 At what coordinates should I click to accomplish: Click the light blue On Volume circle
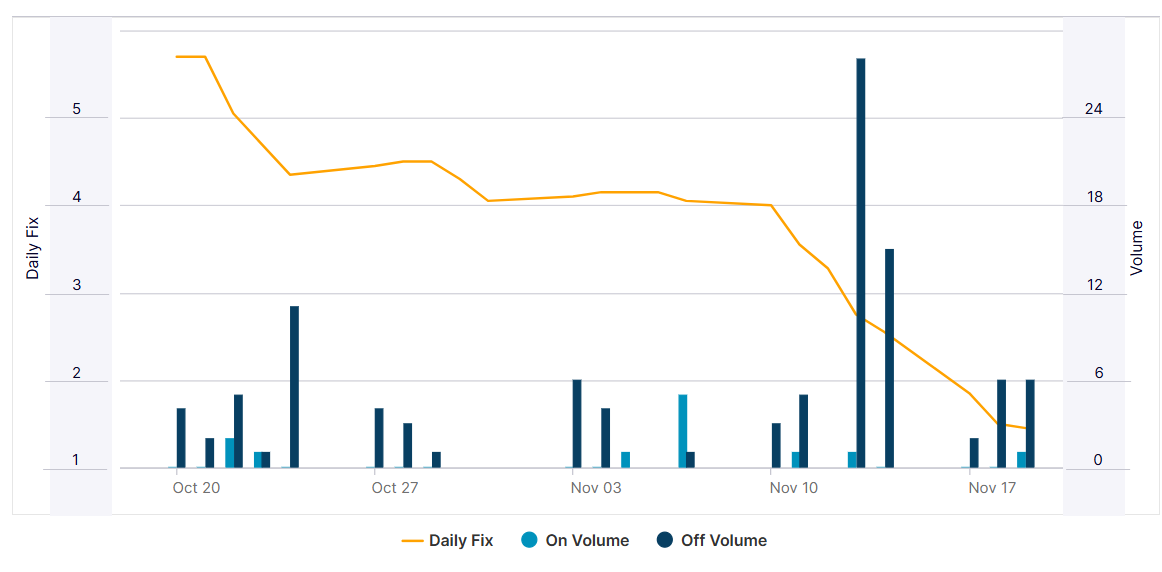(x=530, y=541)
